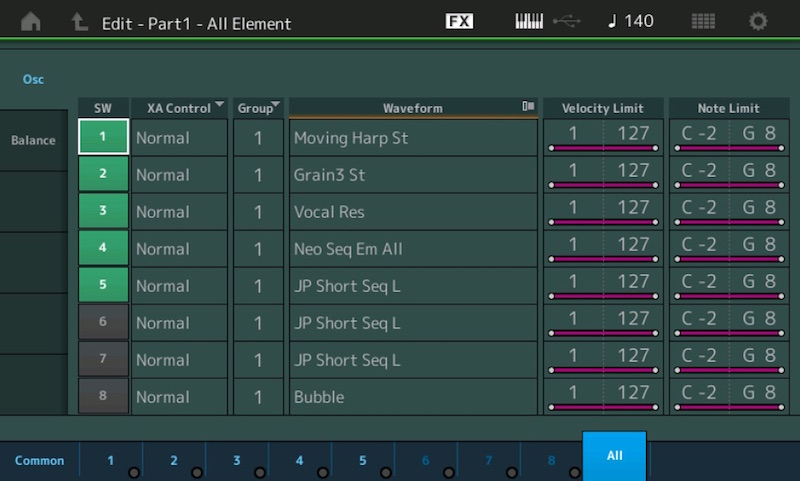800x481 pixels.
Task: Turn off element switch 3
Action: (x=103, y=210)
